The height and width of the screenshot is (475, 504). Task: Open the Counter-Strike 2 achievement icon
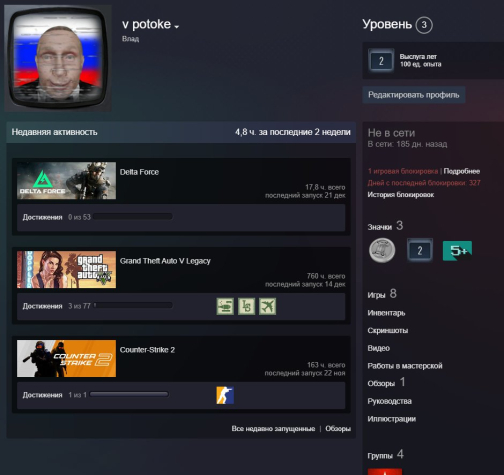225,395
